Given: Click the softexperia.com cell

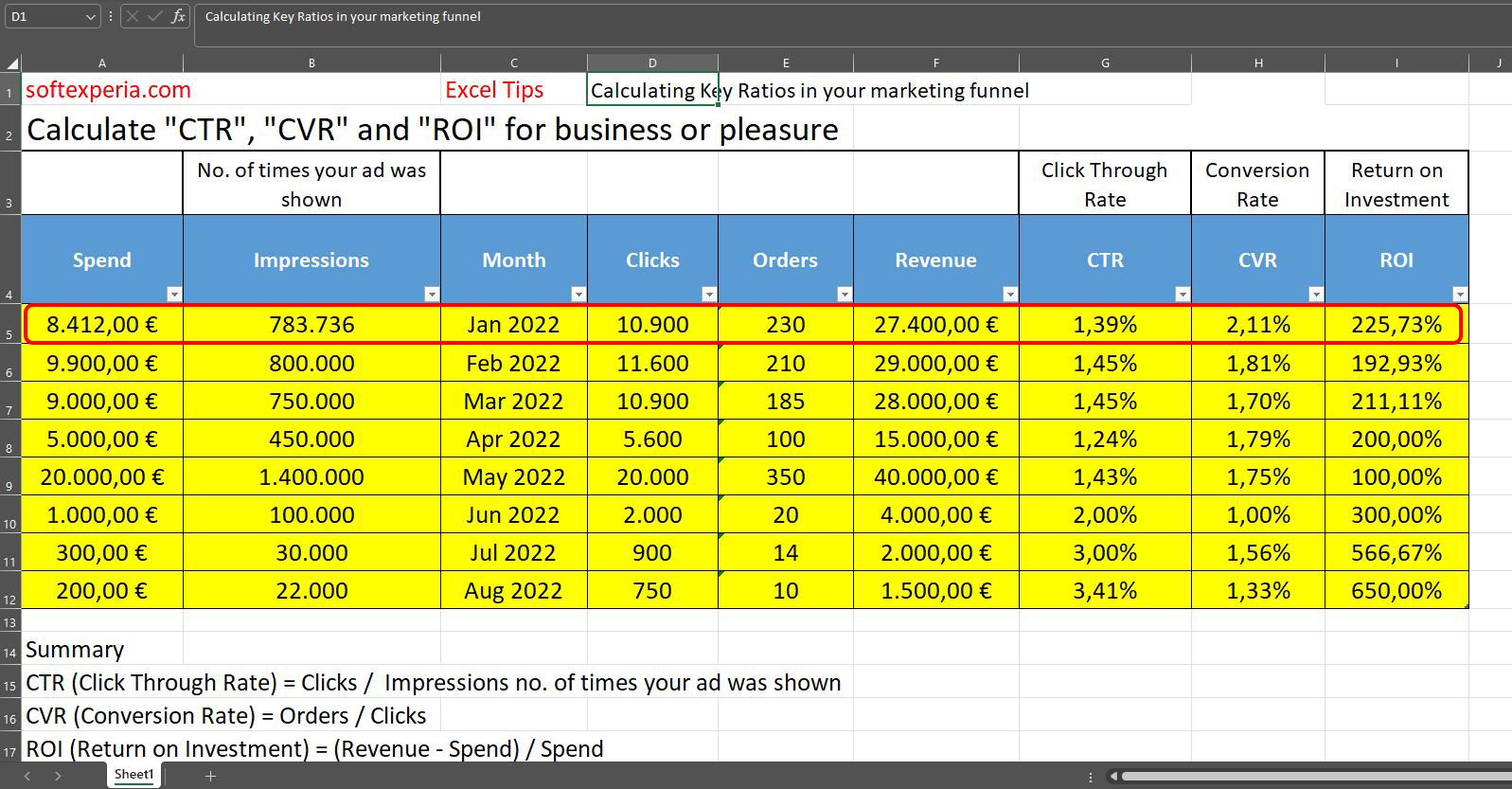Looking at the screenshot, I should point(102,90).
